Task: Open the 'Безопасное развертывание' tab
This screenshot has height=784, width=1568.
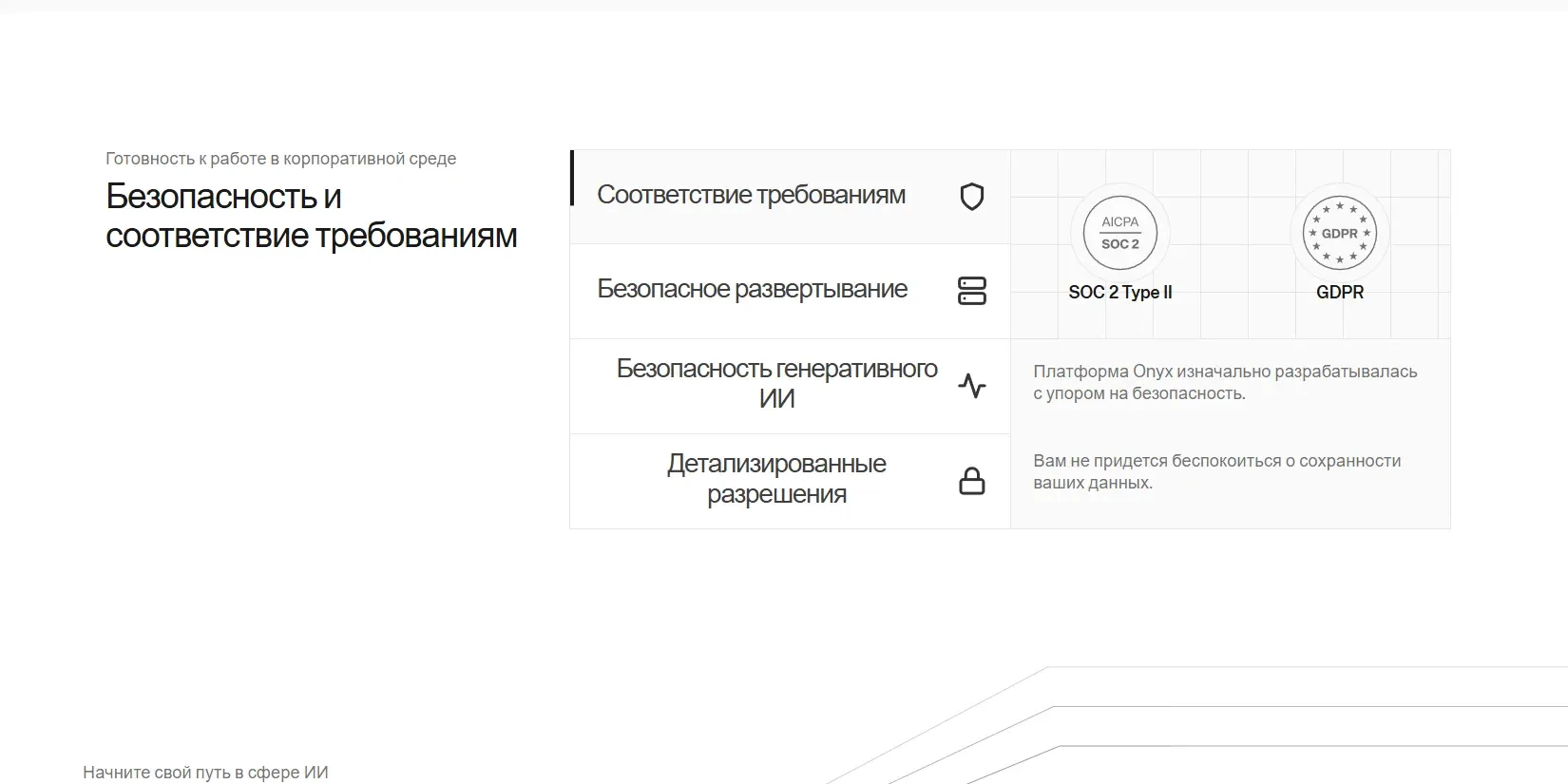Action: pyautogui.click(x=790, y=291)
